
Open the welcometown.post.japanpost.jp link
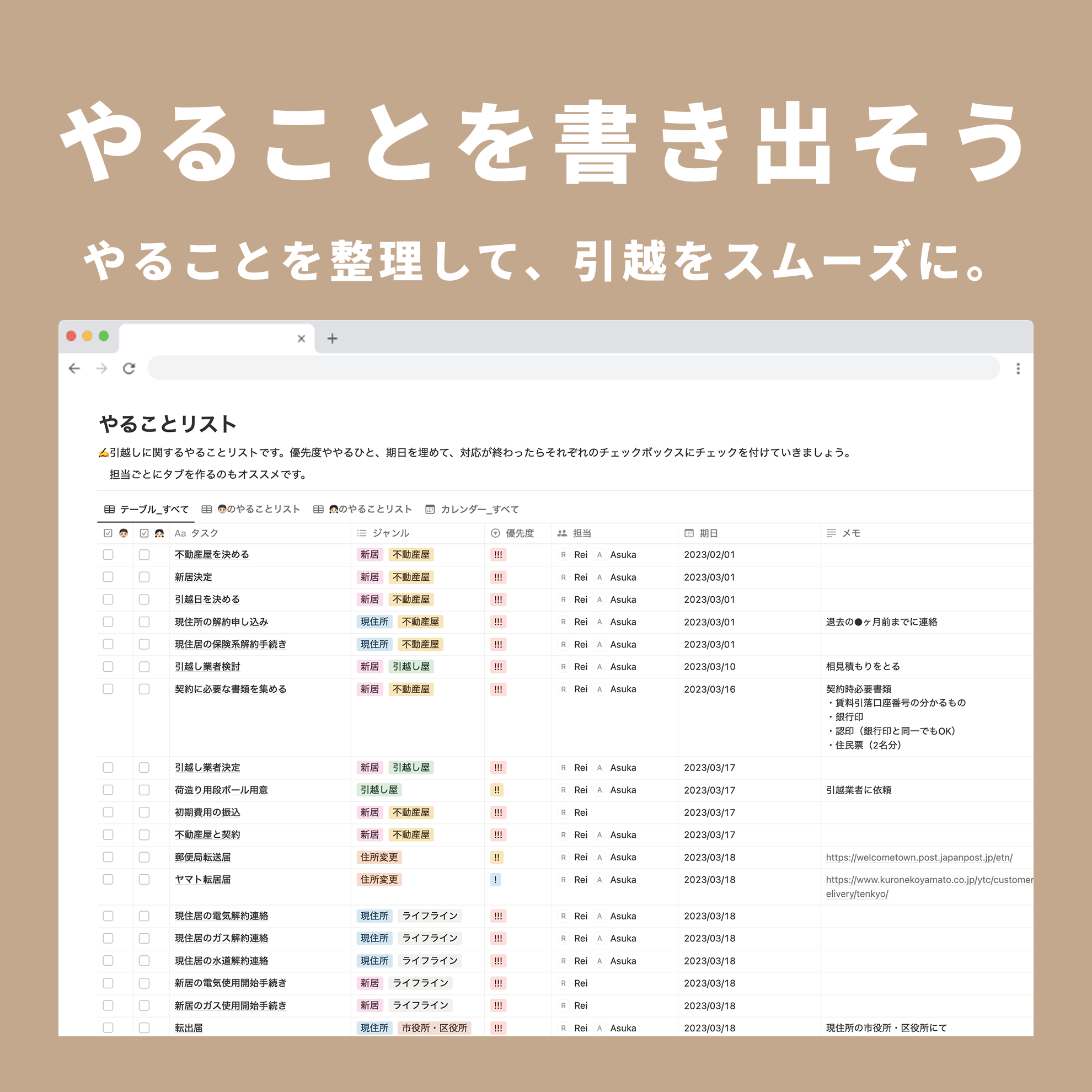click(x=918, y=858)
